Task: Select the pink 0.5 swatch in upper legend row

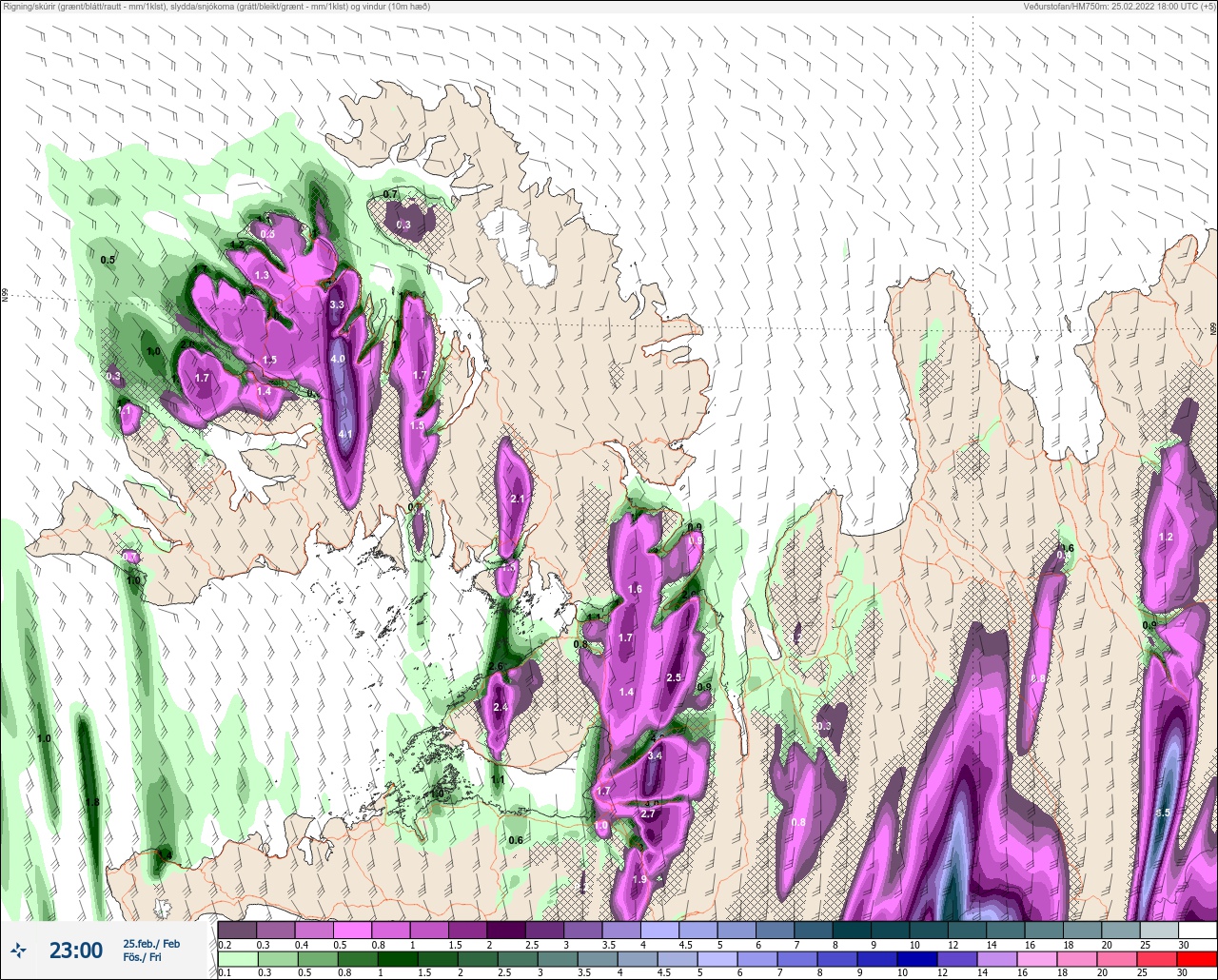Action: click(x=351, y=930)
